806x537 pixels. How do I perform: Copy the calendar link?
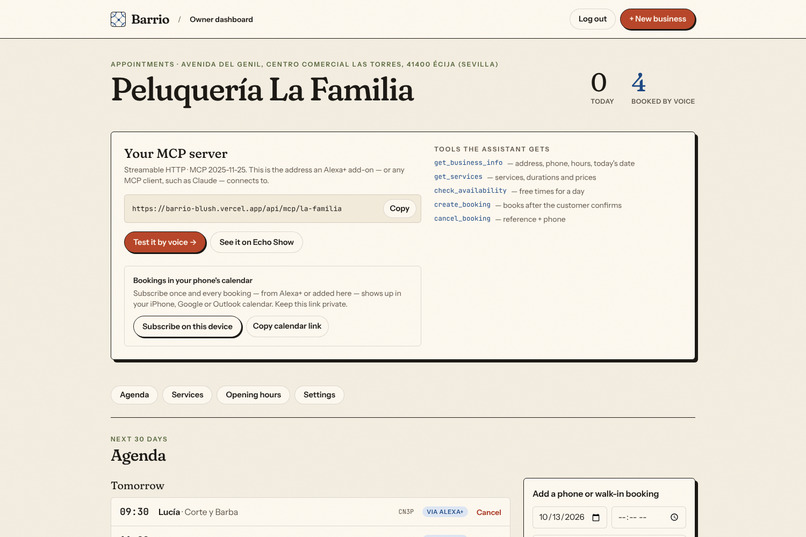[287, 326]
